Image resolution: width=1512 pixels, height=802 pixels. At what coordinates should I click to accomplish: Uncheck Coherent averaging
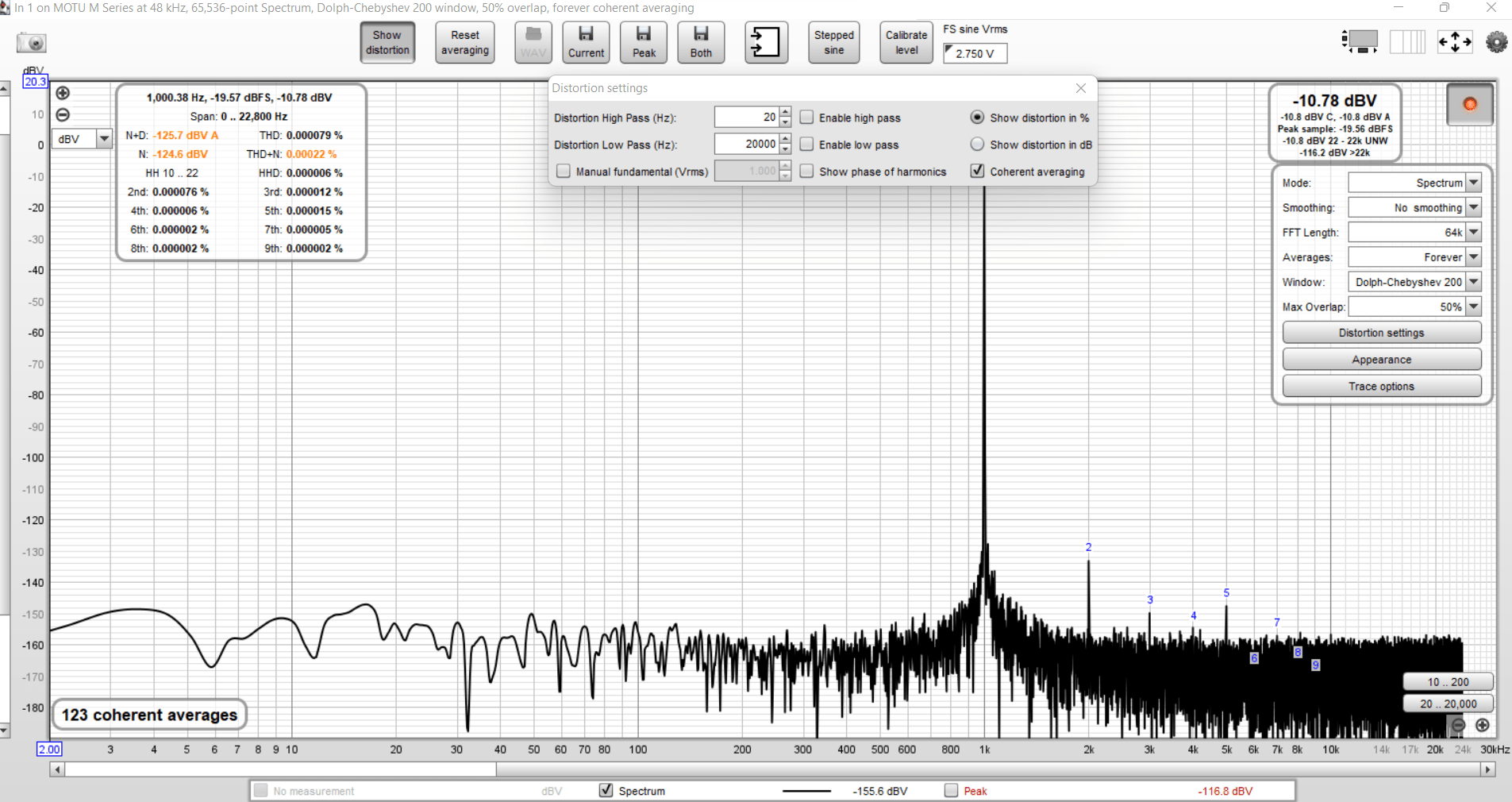pyautogui.click(x=978, y=171)
